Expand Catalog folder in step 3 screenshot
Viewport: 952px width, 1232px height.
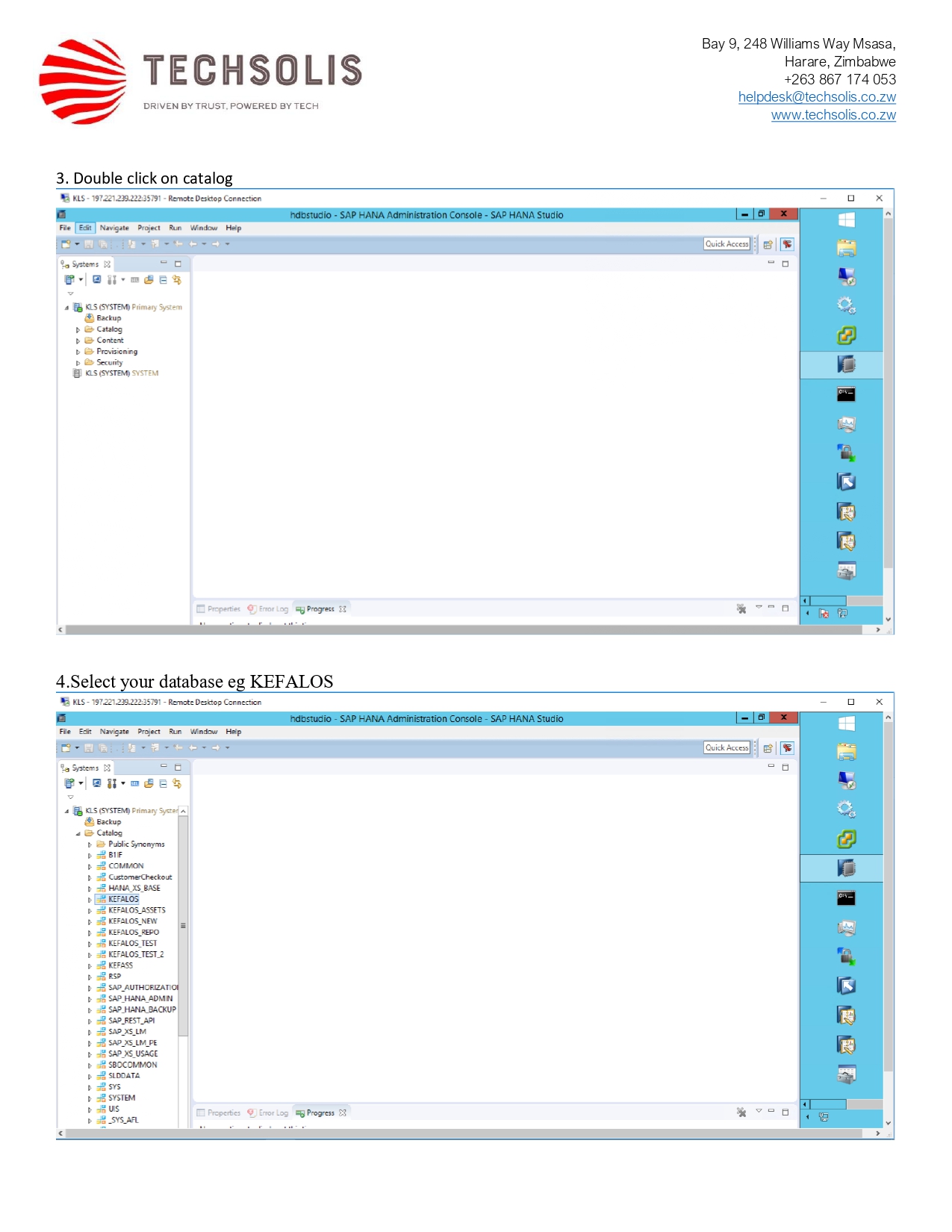tap(78, 329)
